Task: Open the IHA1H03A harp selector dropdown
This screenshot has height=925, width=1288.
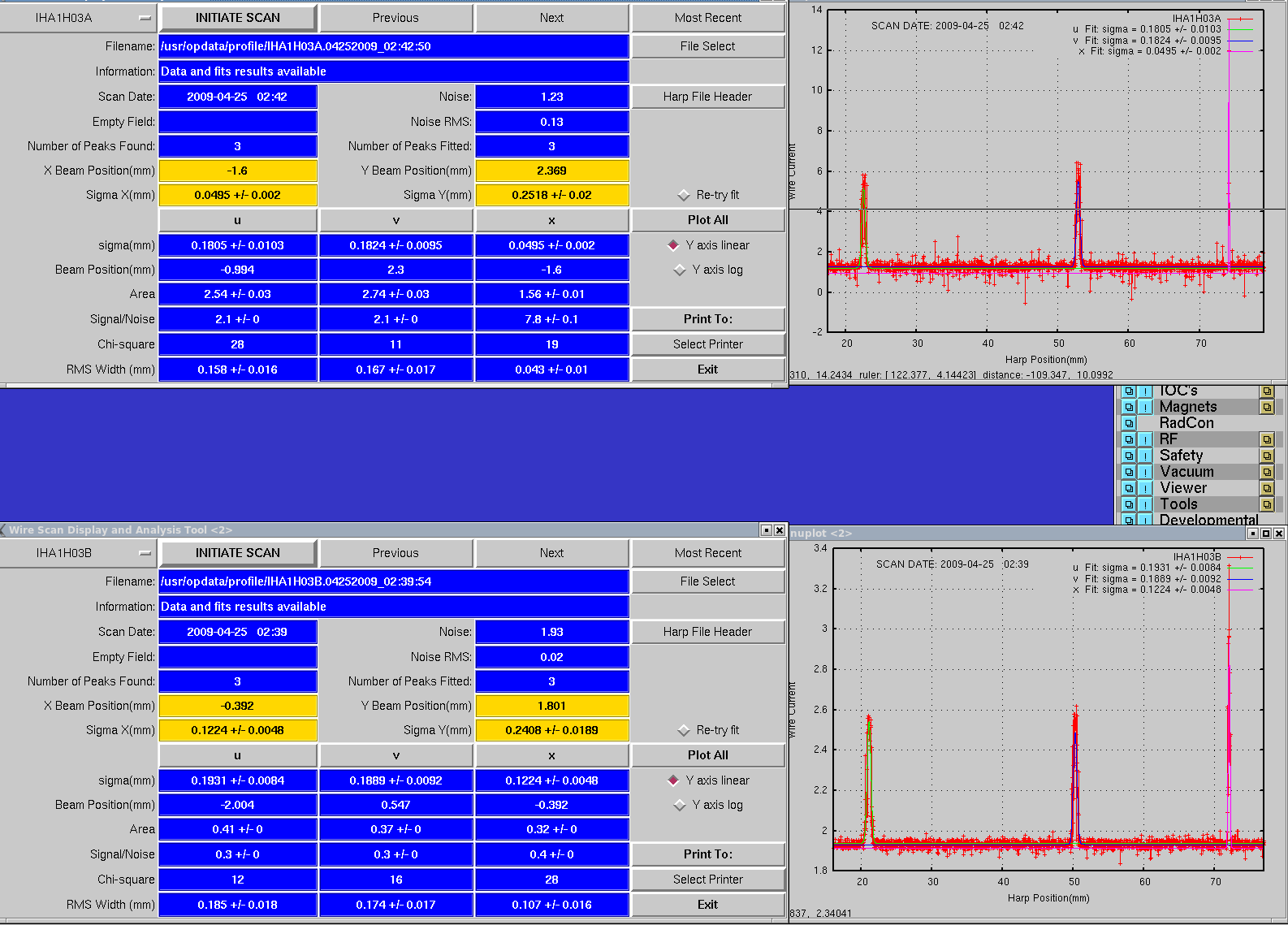Action: (x=79, y=18)
